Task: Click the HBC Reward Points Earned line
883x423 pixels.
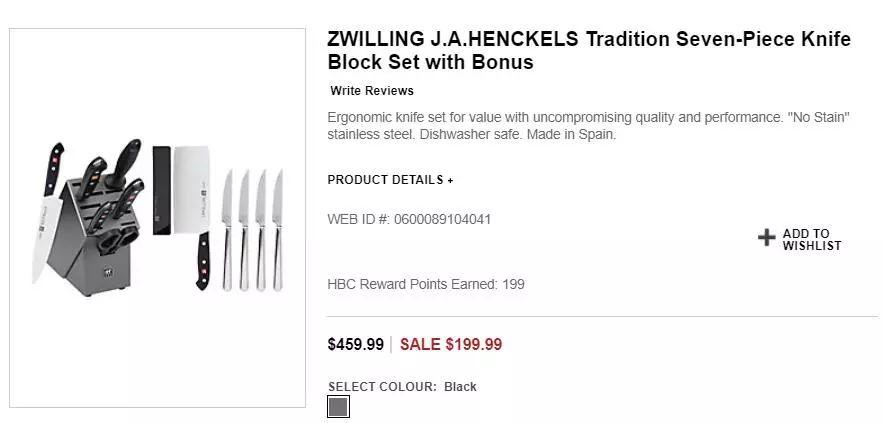Action: pos(426,284)
